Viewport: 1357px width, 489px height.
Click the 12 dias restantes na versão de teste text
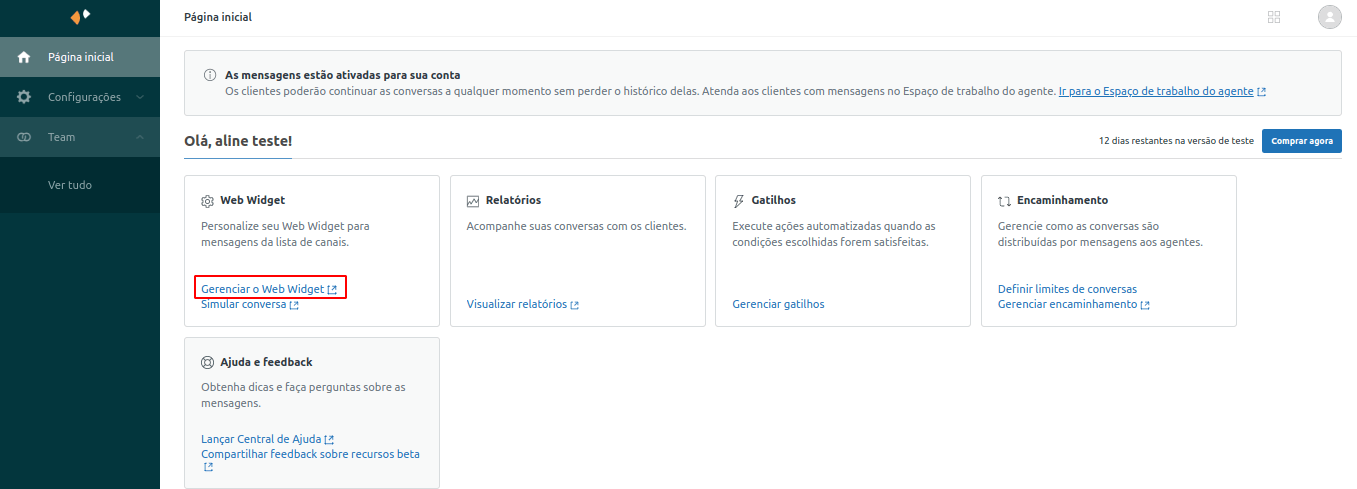1176,141
